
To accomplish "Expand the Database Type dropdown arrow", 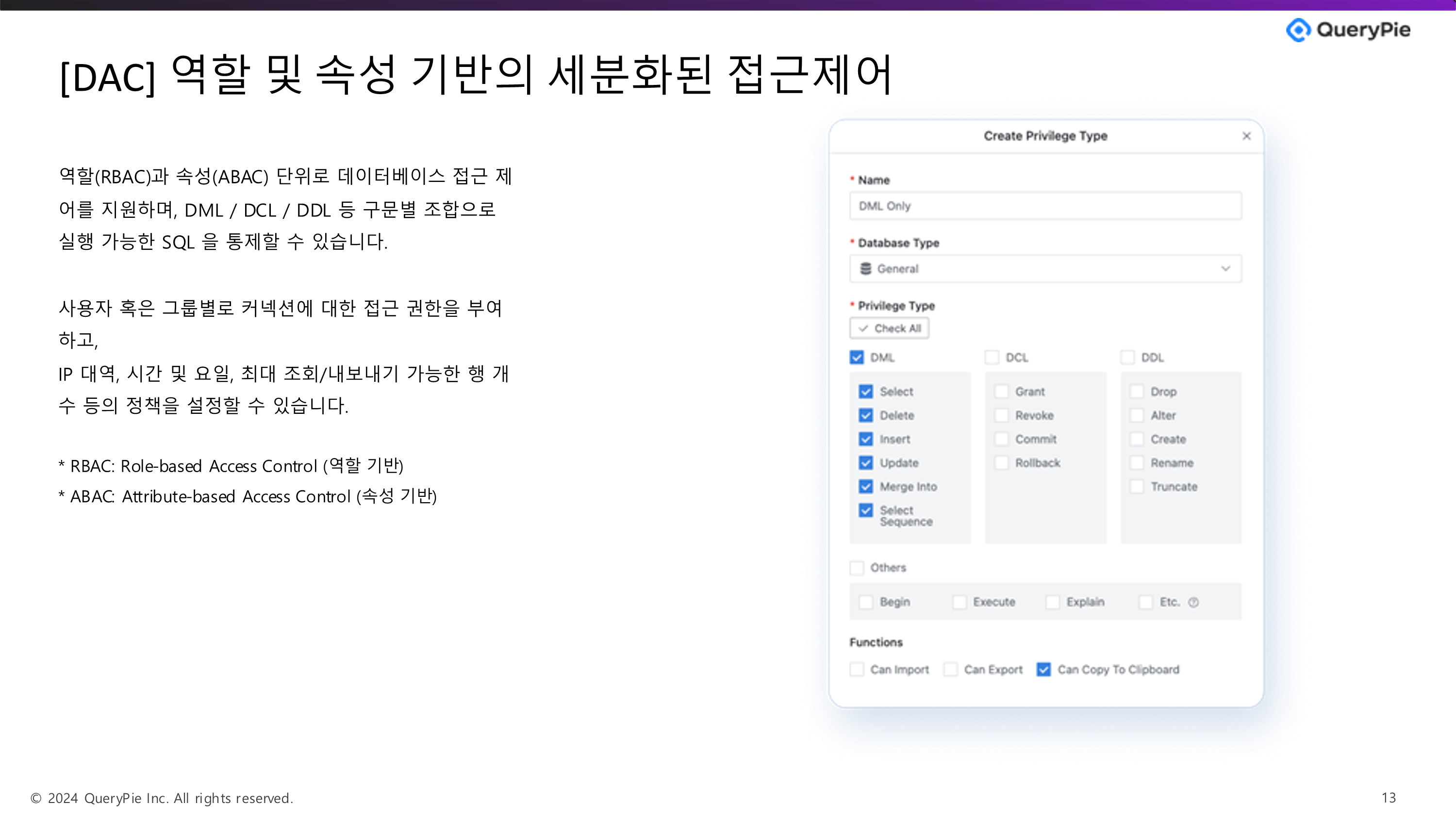I will tap(1225, 268).
